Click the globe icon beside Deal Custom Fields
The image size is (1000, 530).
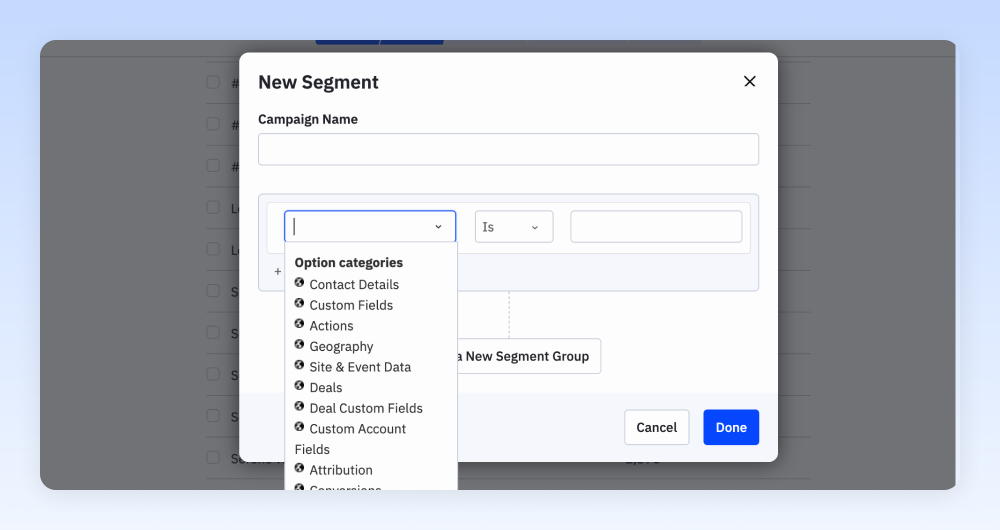299,406
